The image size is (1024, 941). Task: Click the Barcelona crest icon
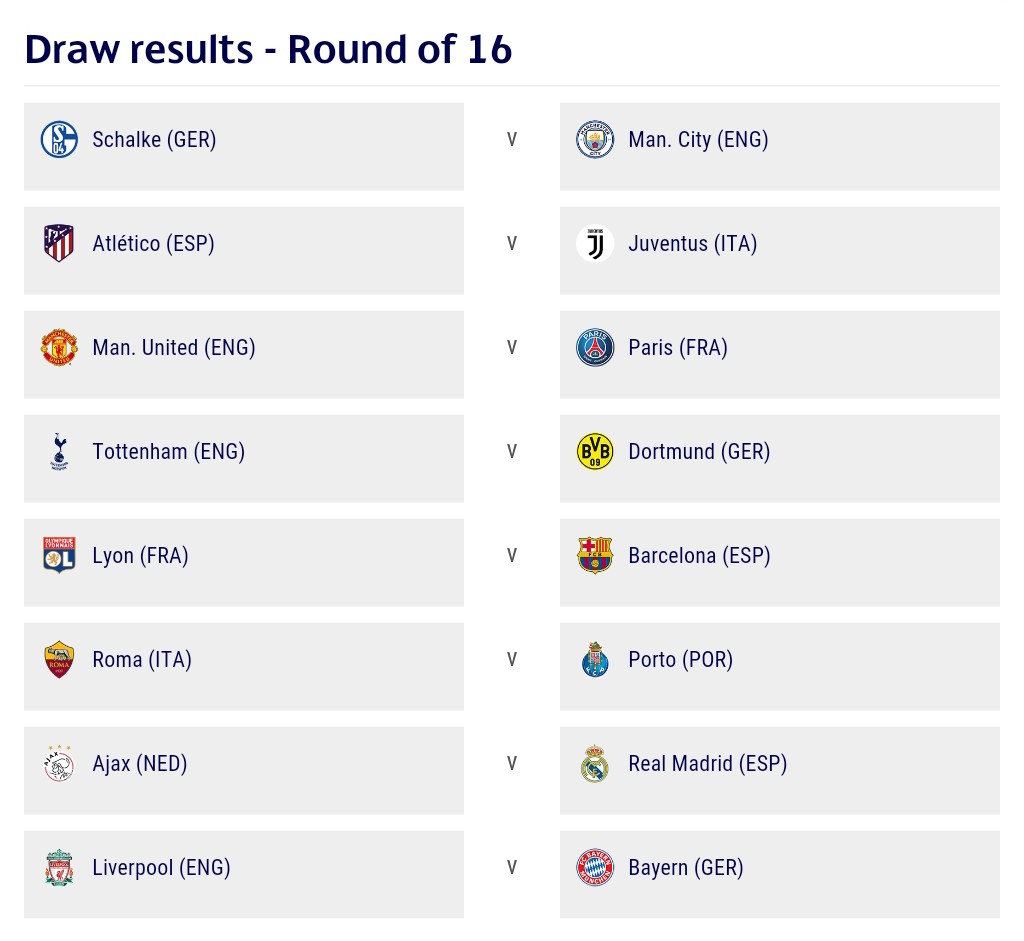[x=595, y=556]
